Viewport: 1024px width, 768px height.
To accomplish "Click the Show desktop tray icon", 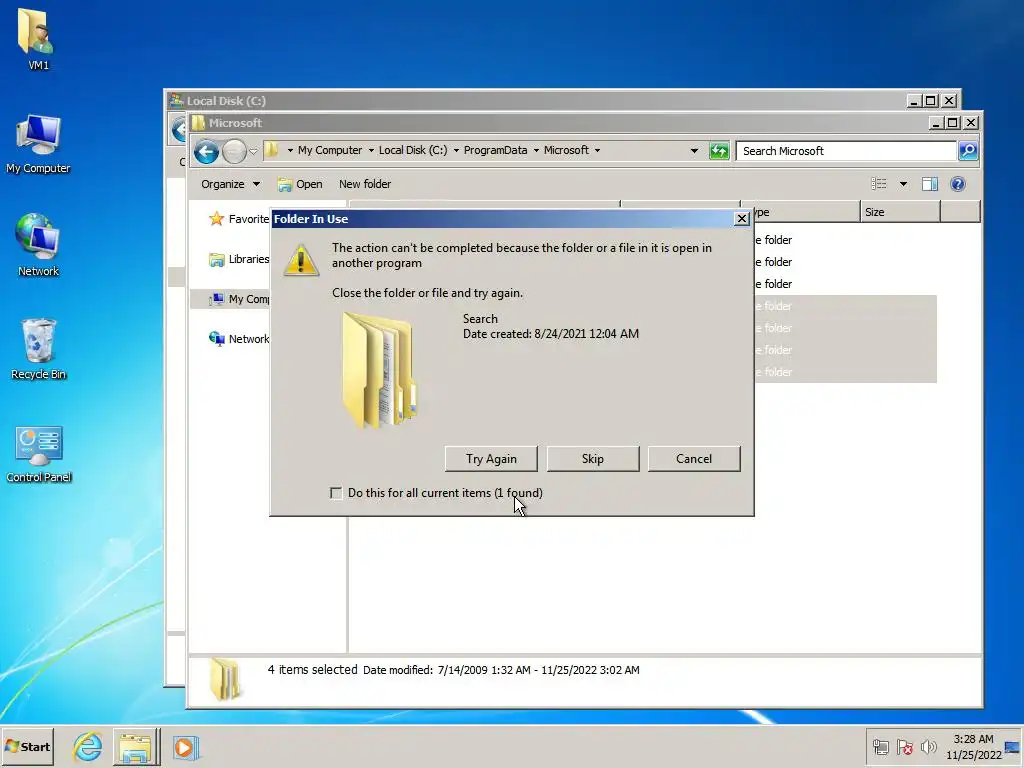I will [1013, 746].
